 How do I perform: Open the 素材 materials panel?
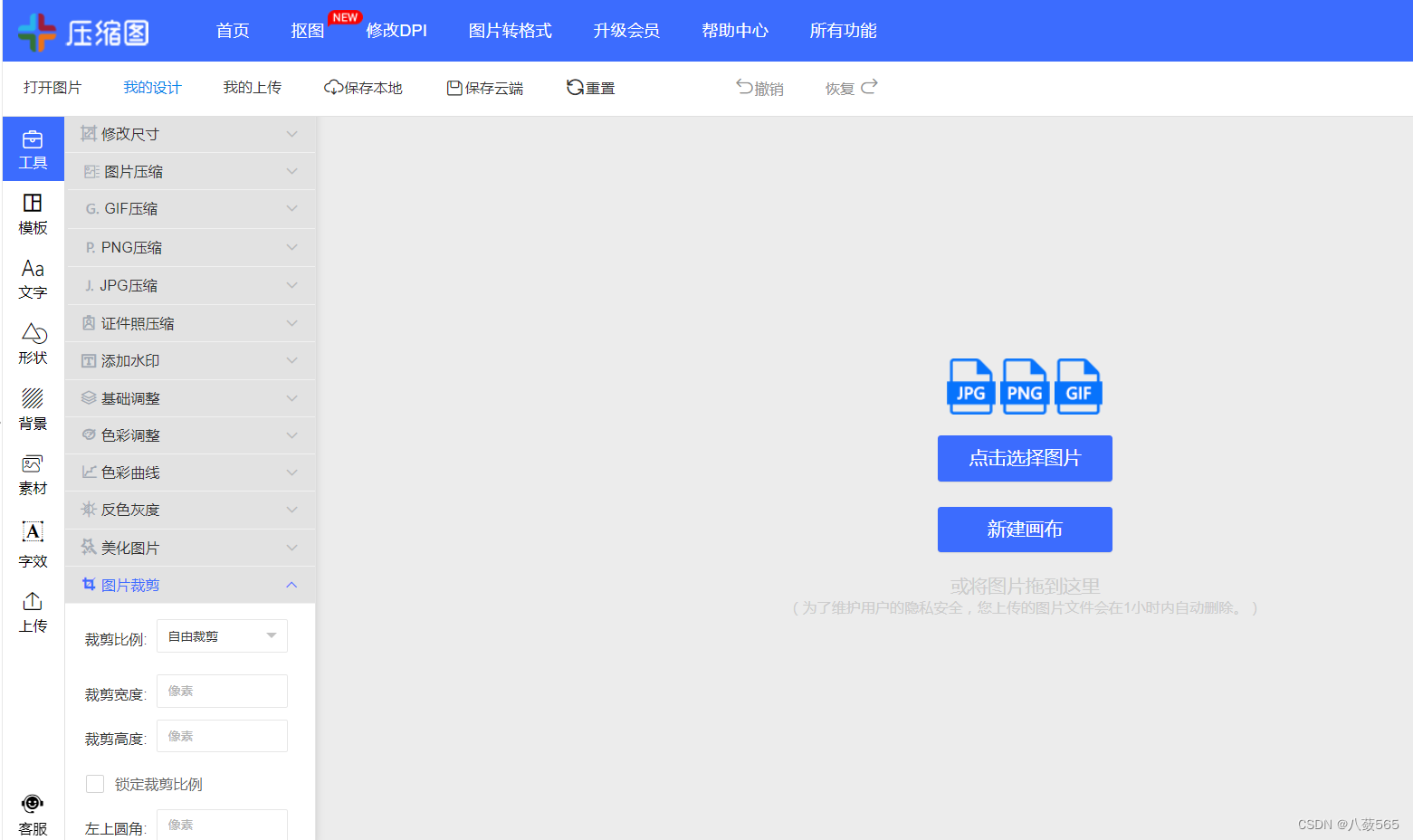pos(33,475)
